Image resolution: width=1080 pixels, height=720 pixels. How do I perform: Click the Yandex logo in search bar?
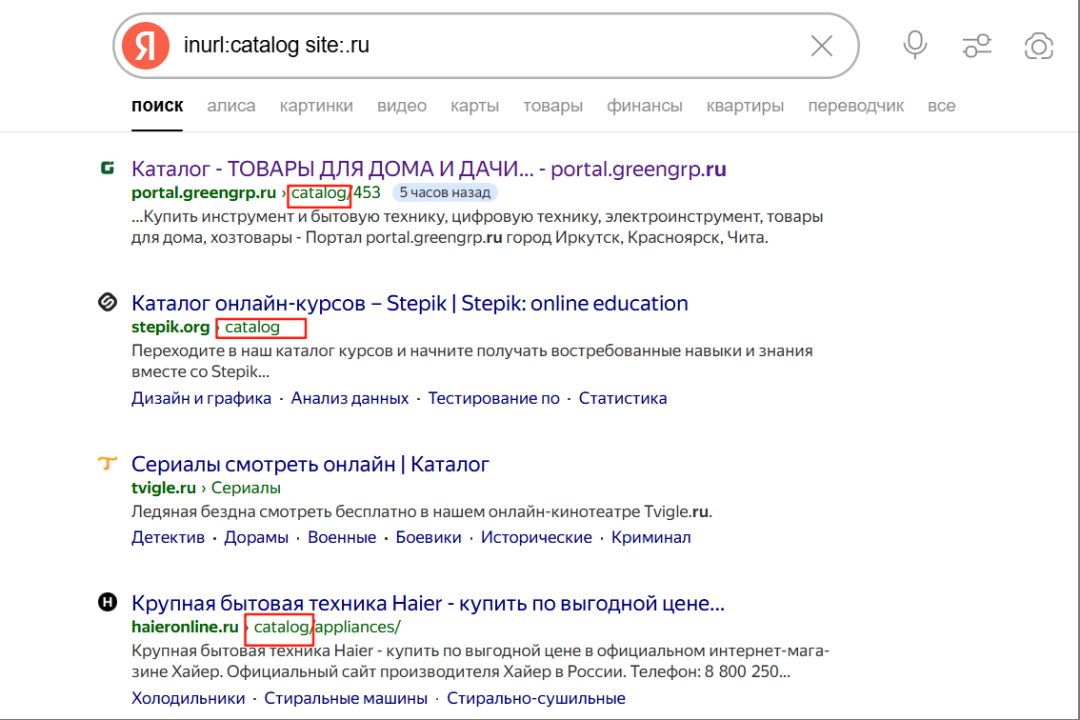[145, 45]
